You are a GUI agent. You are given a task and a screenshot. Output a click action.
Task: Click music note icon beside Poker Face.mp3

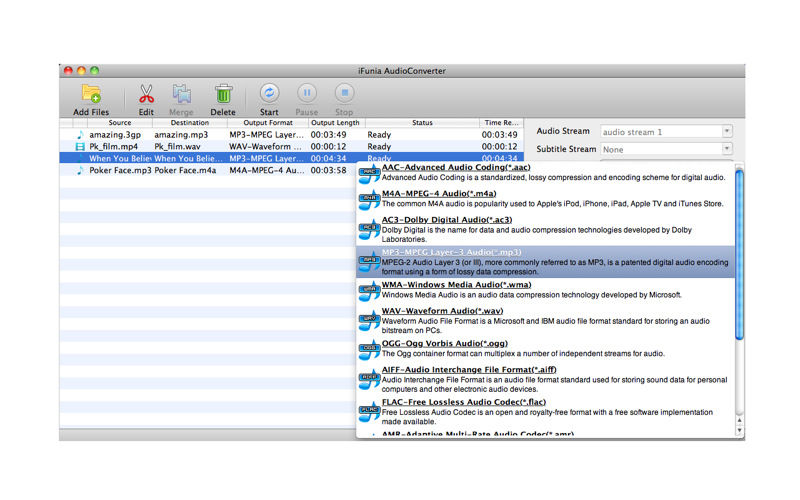click(x=80, y=170)
